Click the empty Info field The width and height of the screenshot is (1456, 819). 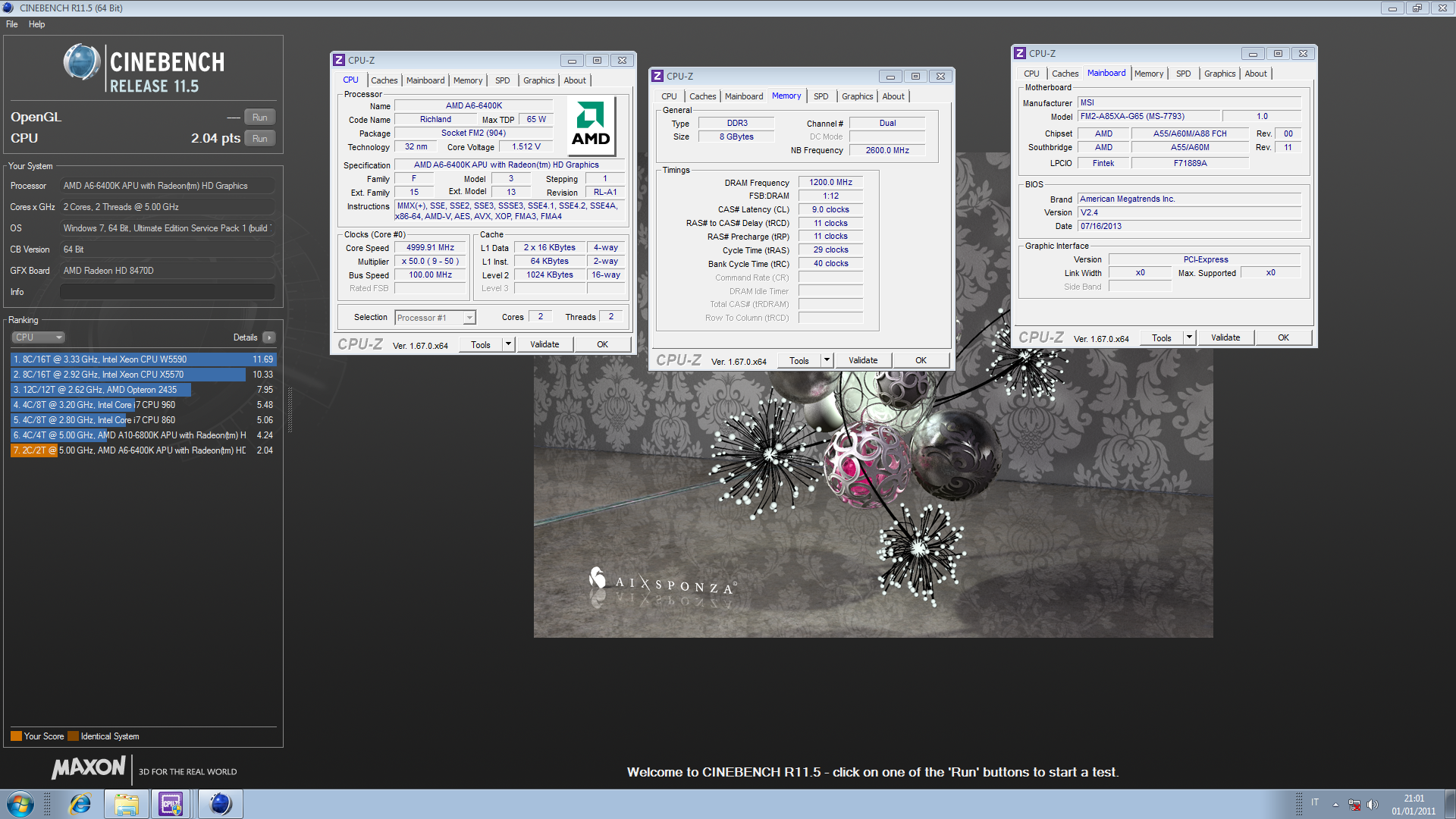tap(167, 292)
